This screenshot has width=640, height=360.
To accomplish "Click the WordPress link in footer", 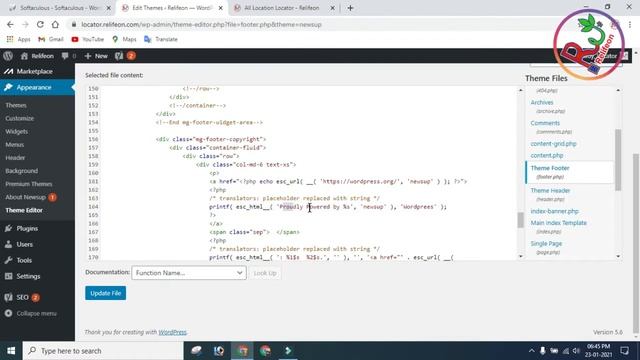I will (172, 332).
